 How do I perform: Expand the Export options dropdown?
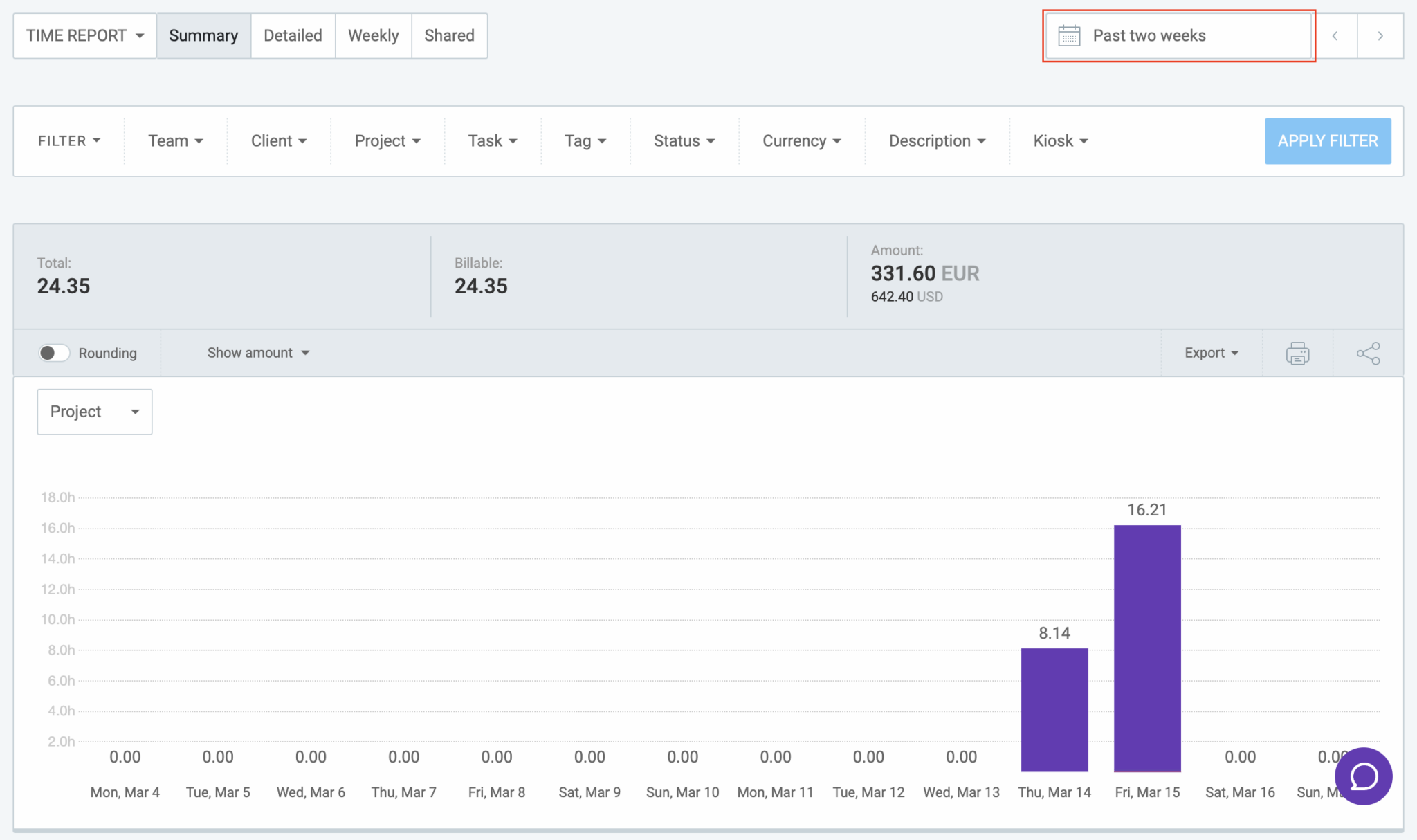[1211, 353]
